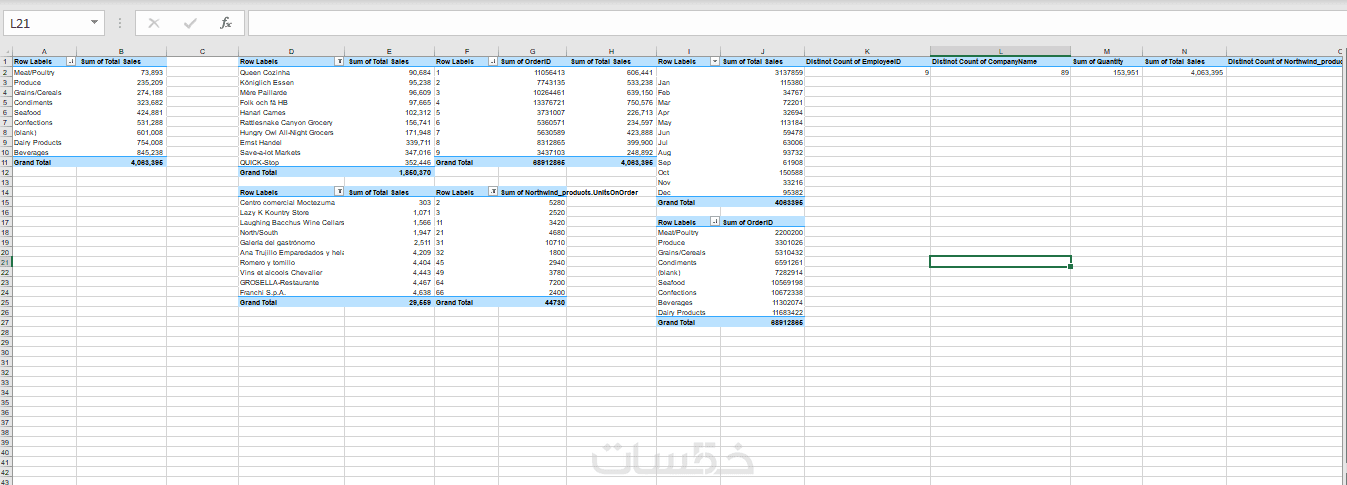Open Row Labels filter dropdown in cell A1

pos(69,61)
